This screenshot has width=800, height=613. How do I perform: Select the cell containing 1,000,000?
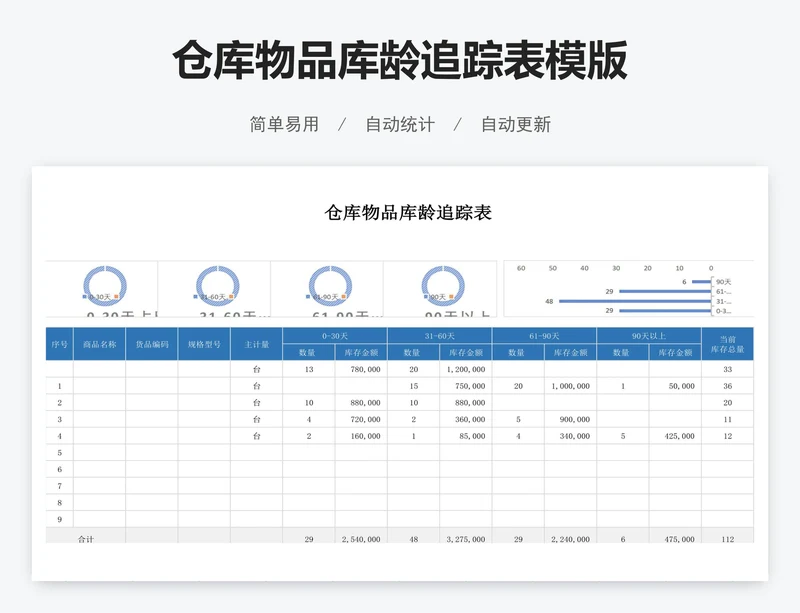tap(570, 386)
